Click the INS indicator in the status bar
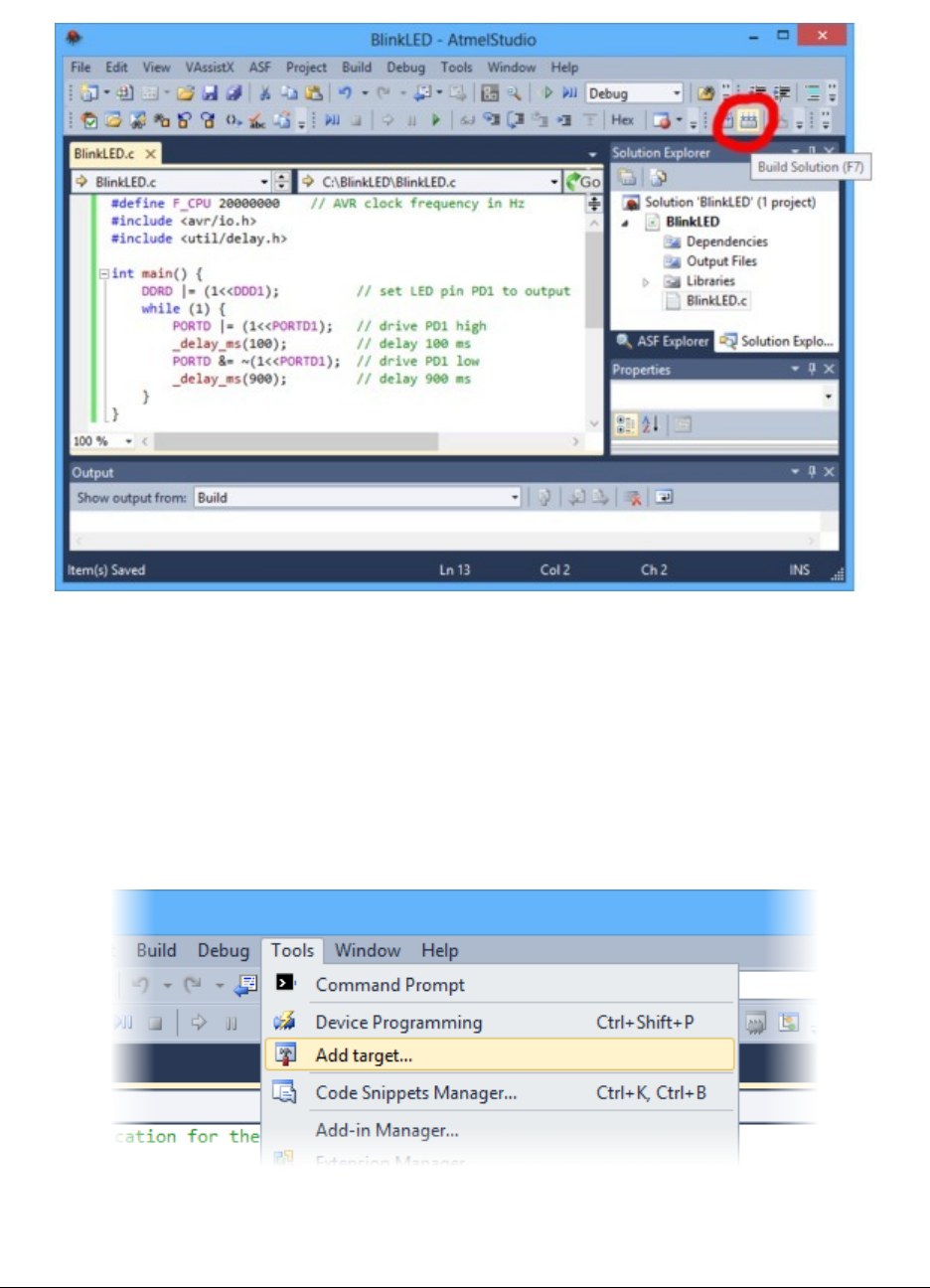Screen dimensions: 930x1288 (800, 569)
